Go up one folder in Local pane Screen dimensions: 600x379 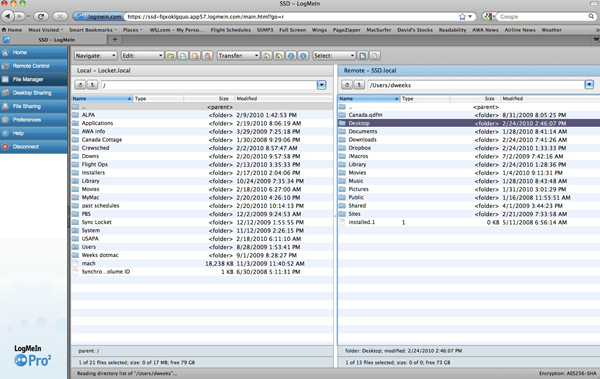point(92,85)
